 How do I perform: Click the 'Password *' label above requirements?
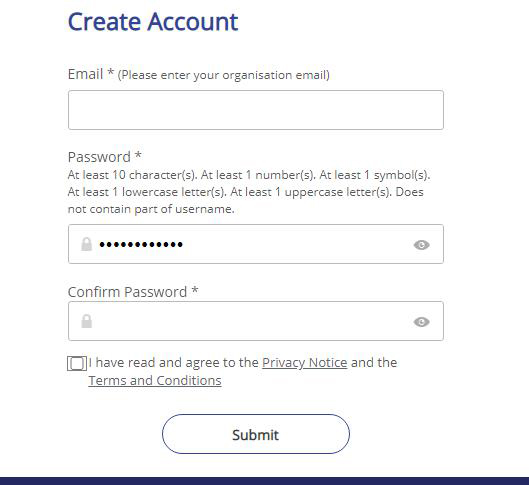[105, 157]
